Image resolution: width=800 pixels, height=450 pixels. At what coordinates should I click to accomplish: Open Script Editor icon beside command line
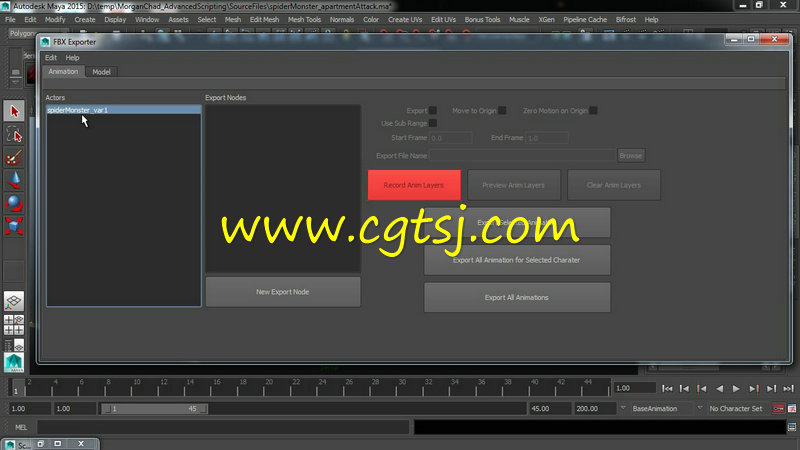(x=792, y=427)
